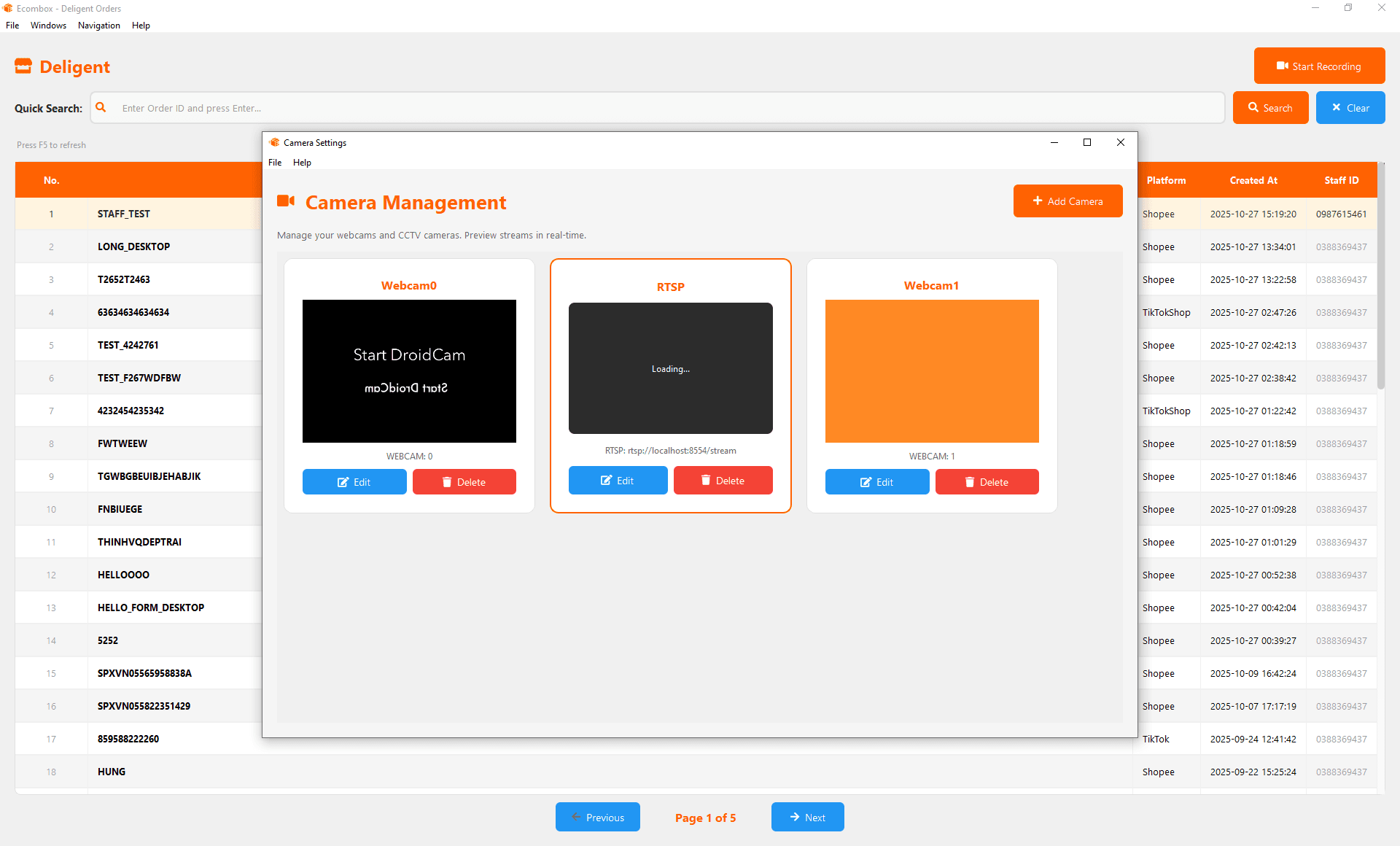Click the magnifier icon in Quick Search field
The height and width of the screenshot is (846, 1400).
coord(101,108)
